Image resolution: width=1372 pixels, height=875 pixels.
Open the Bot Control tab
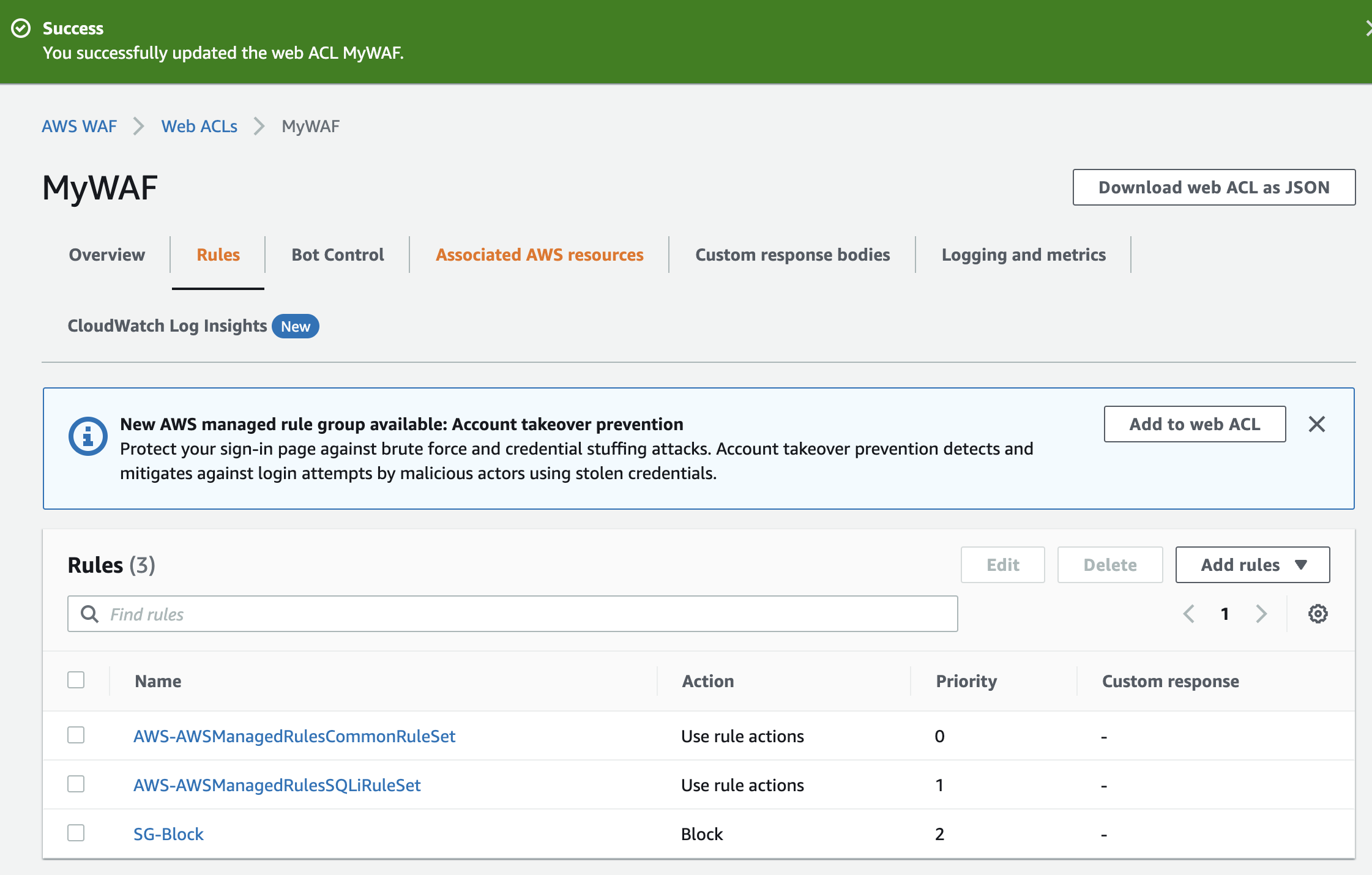pyautogui.click(x=338, y=255)
